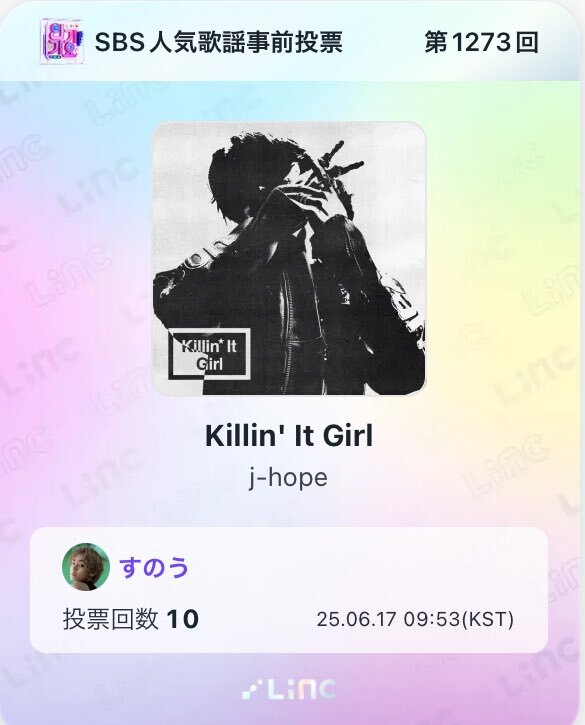585x725 pixels.
Task: Click the 投票回数 label text
Action: coord(111,619)
